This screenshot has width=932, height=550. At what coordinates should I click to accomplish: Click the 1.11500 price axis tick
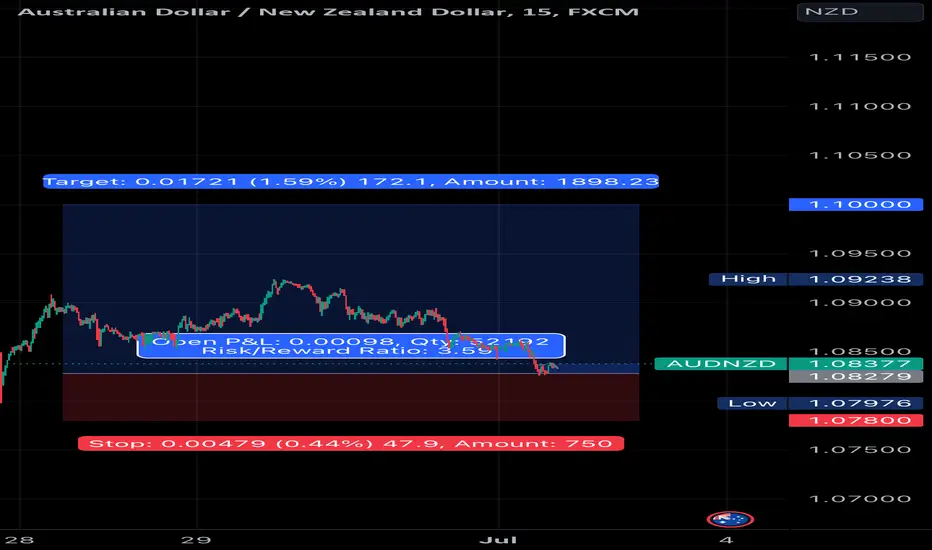[860, 57]
